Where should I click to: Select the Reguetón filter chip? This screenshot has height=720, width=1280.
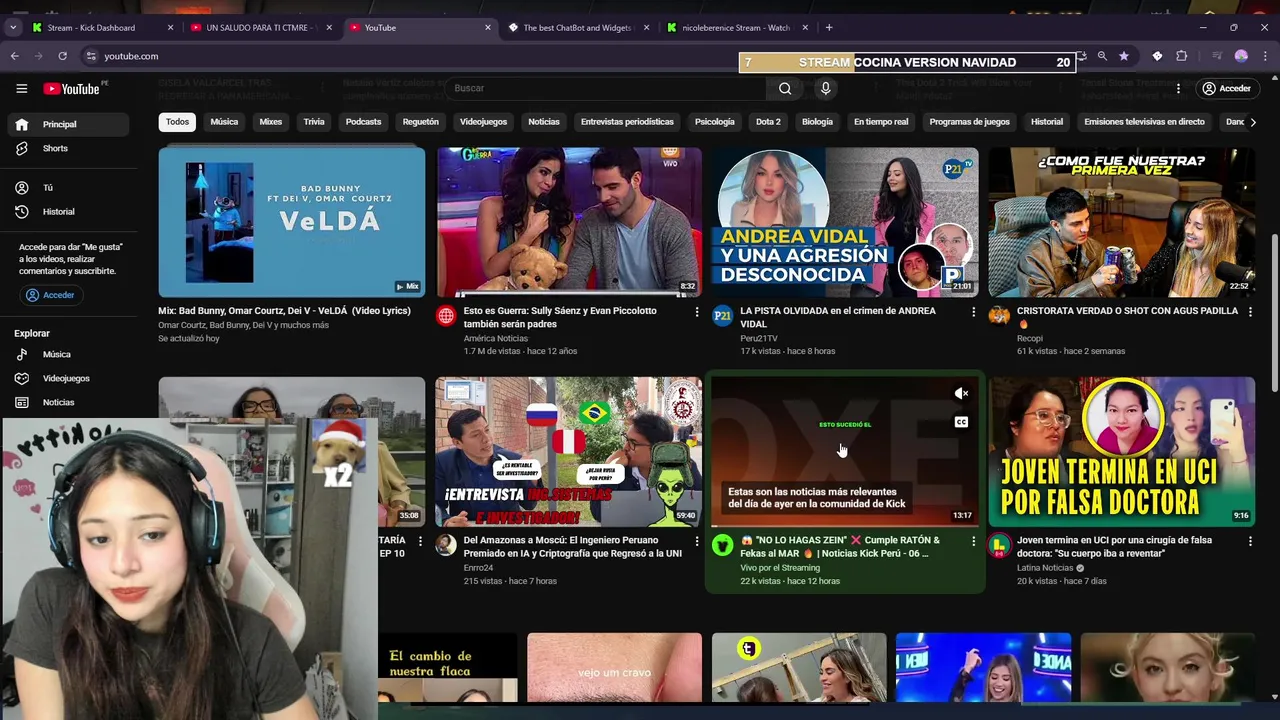pos(420,122)
